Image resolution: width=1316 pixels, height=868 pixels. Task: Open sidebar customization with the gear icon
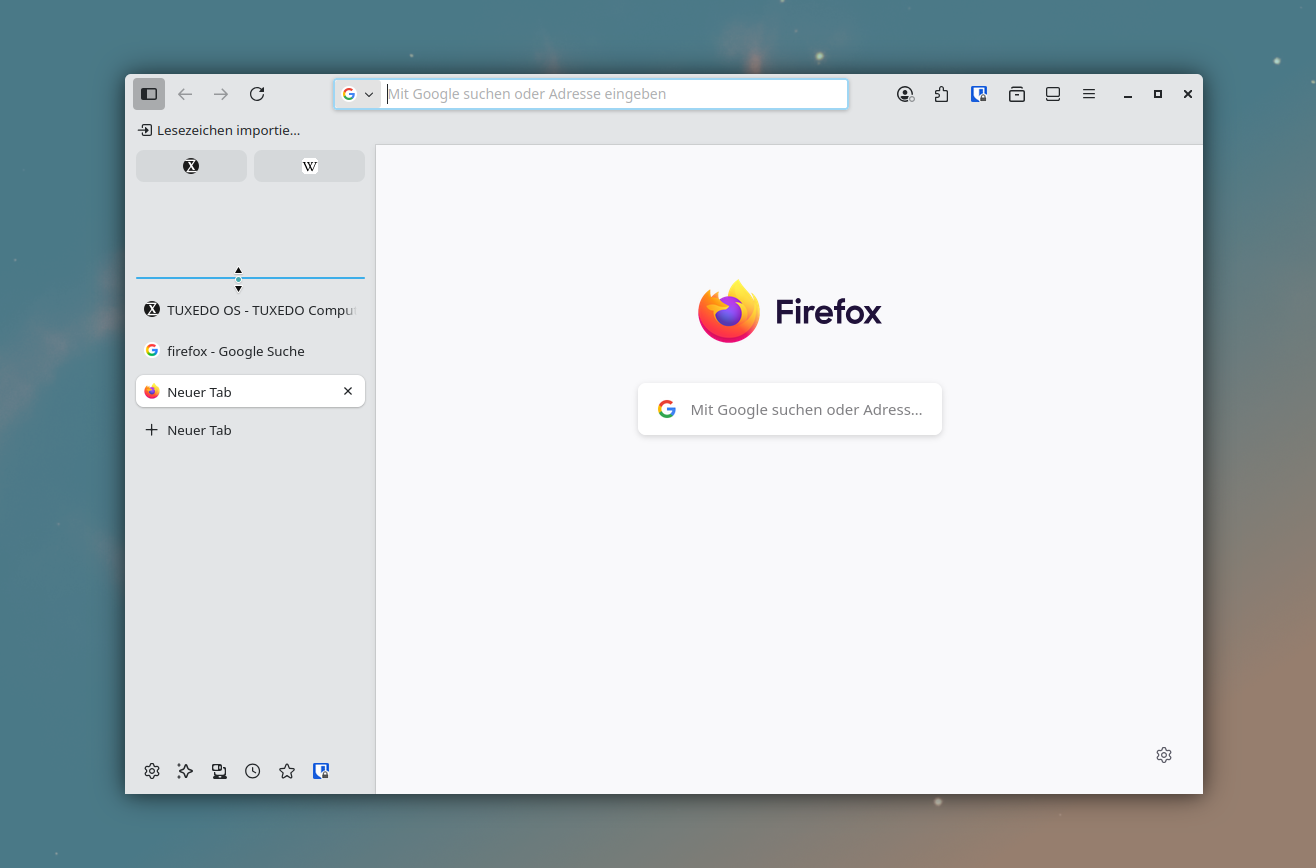tap(152, 771)
